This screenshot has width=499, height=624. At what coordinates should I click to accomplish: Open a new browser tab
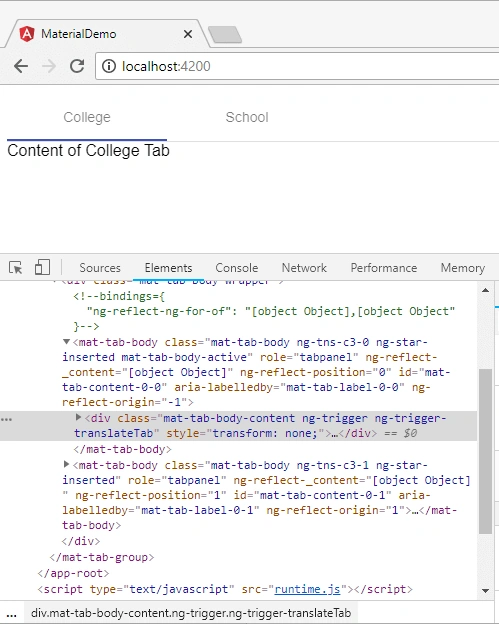point(225,35)
